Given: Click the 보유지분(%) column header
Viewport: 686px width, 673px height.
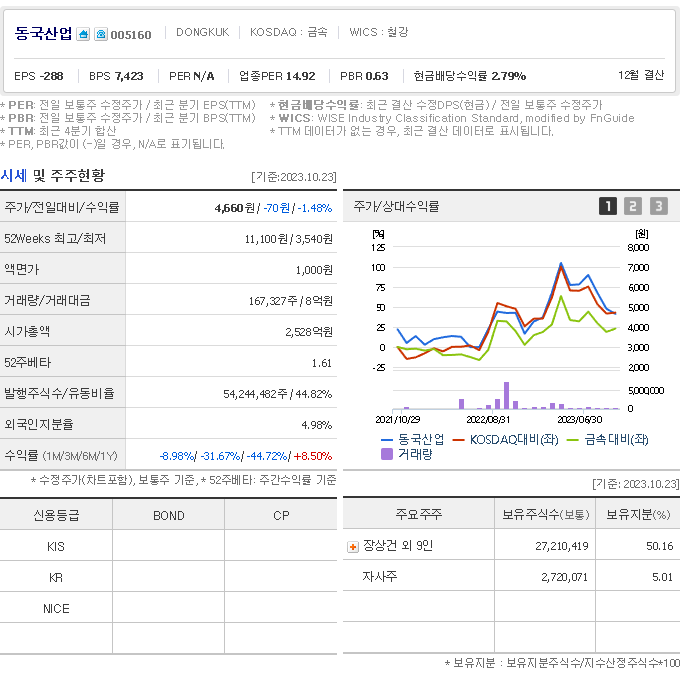Looking at the screenshot, I should (638, 514).
